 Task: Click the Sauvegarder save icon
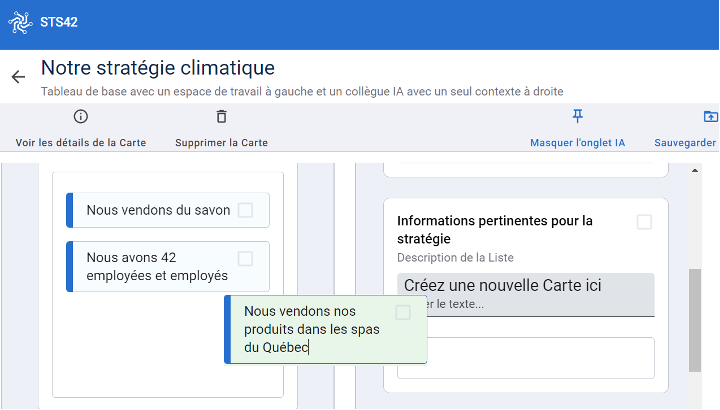[710, 117]
